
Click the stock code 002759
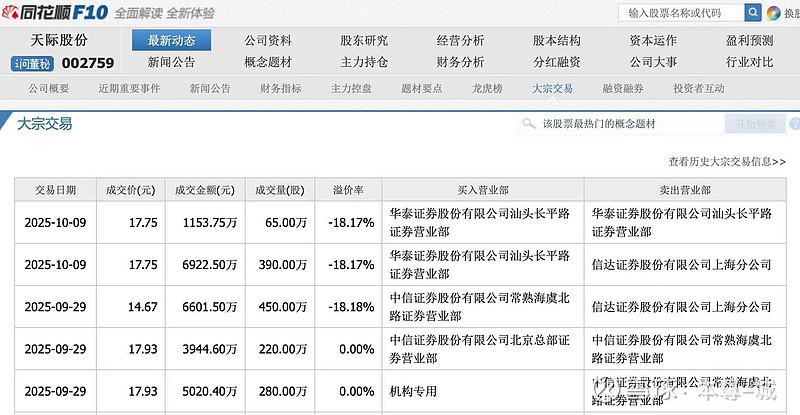click(x=88, y=63)
